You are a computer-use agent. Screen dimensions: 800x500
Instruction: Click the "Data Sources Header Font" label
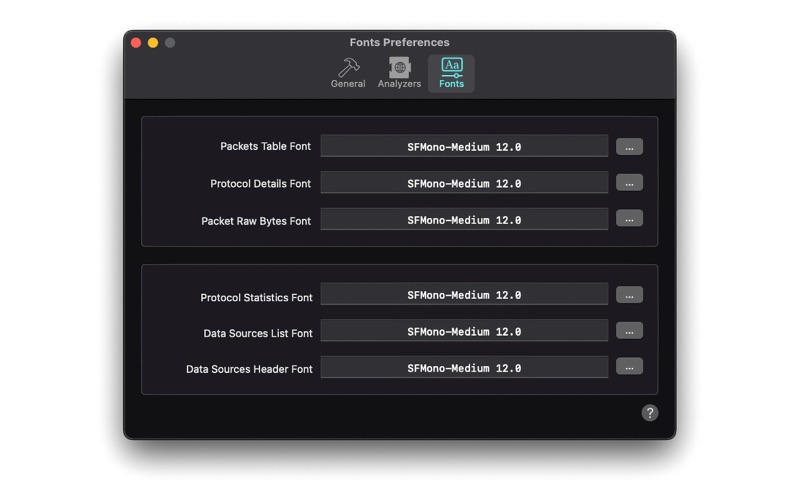[x=249, y=369]
